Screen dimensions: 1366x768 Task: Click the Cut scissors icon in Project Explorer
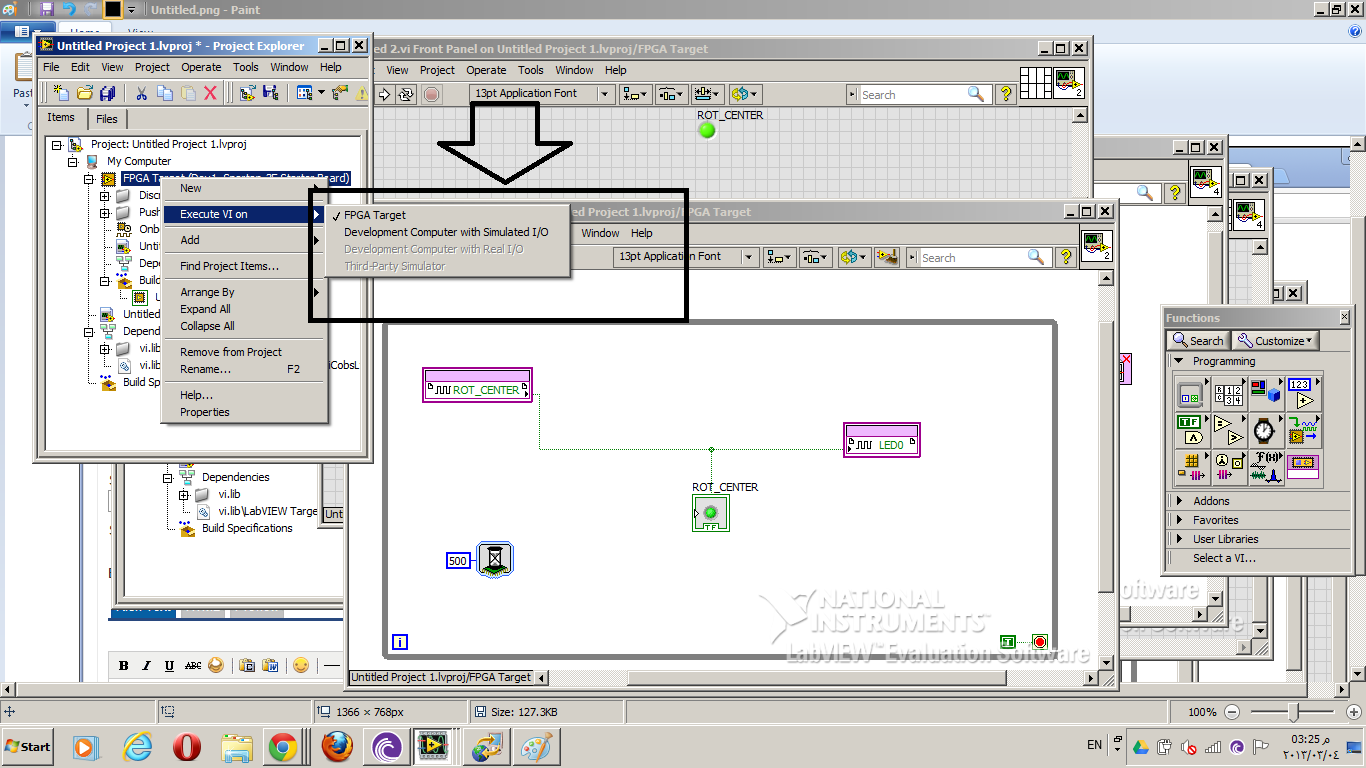142,93
